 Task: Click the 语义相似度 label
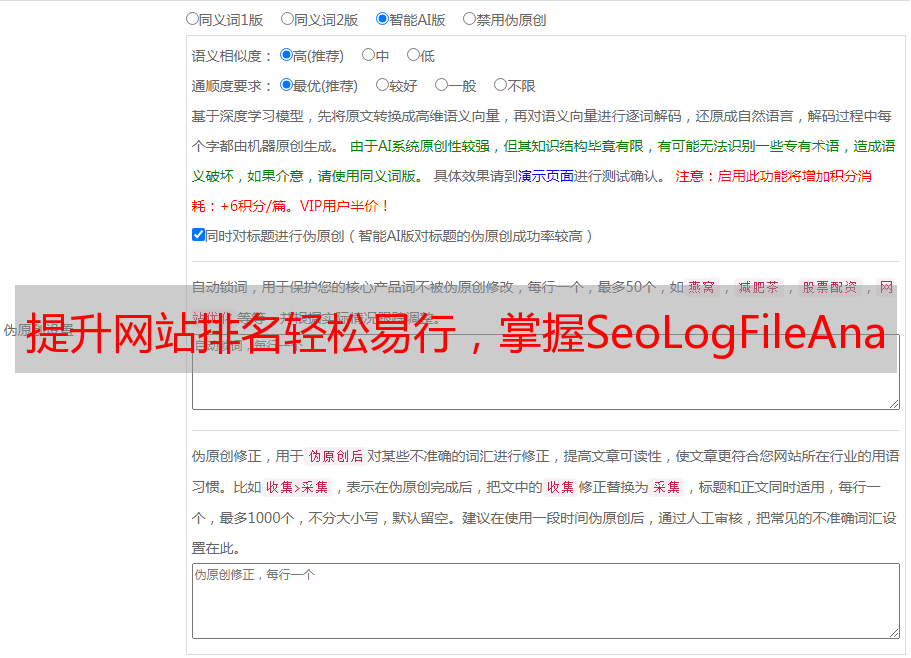coord(232,56)
